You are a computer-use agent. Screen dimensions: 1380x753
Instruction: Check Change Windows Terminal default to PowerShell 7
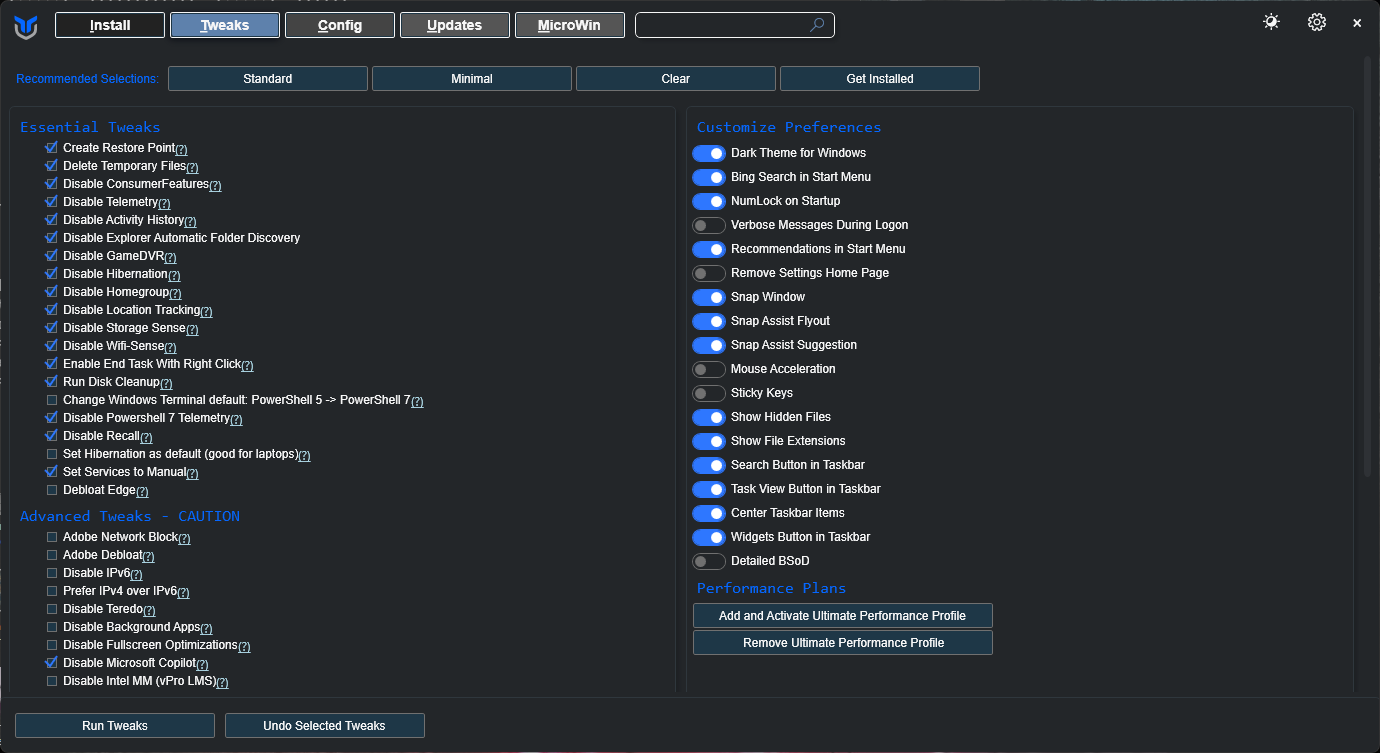52,400
